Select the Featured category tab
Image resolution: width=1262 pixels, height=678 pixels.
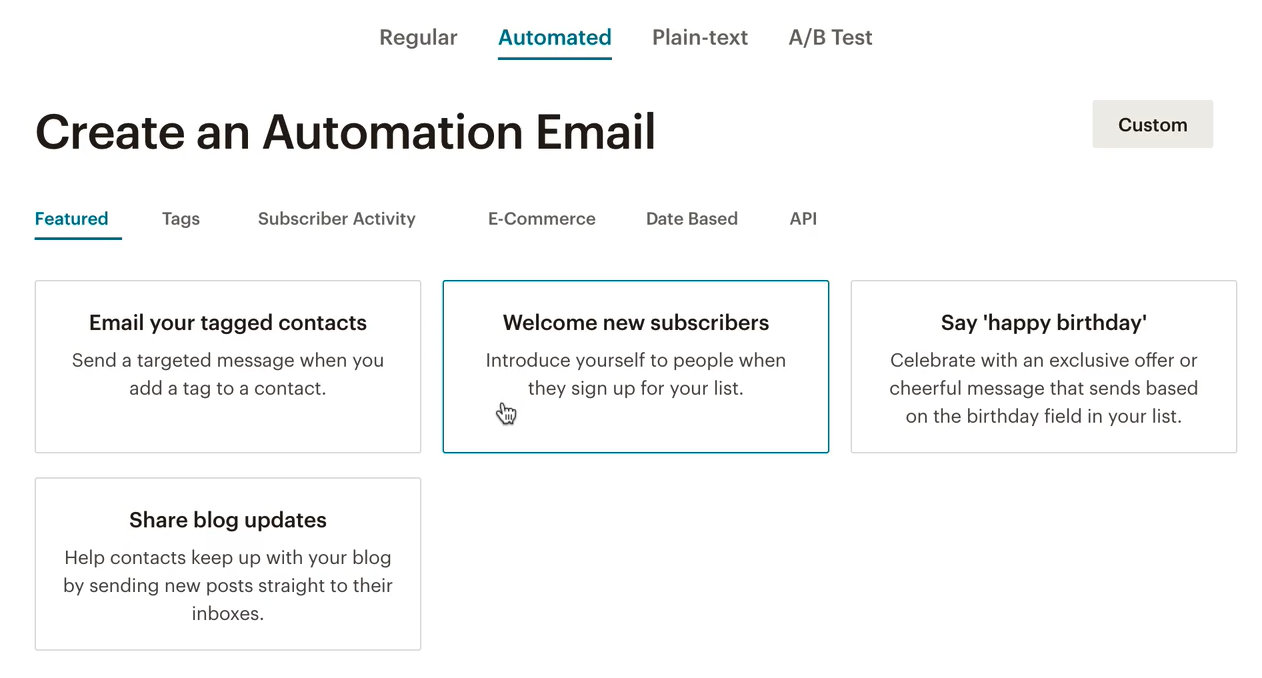point(71,219)
